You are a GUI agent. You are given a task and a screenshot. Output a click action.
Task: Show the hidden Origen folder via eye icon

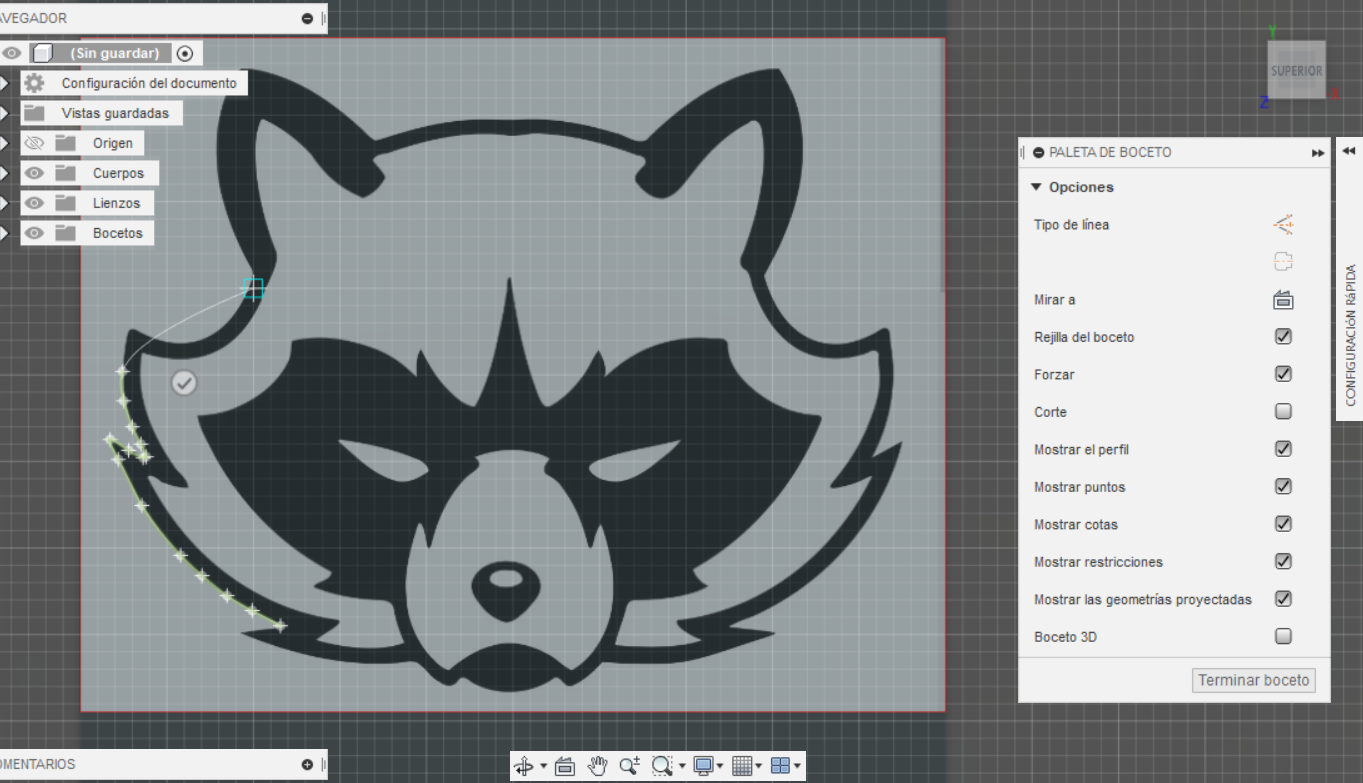point(35,143)
